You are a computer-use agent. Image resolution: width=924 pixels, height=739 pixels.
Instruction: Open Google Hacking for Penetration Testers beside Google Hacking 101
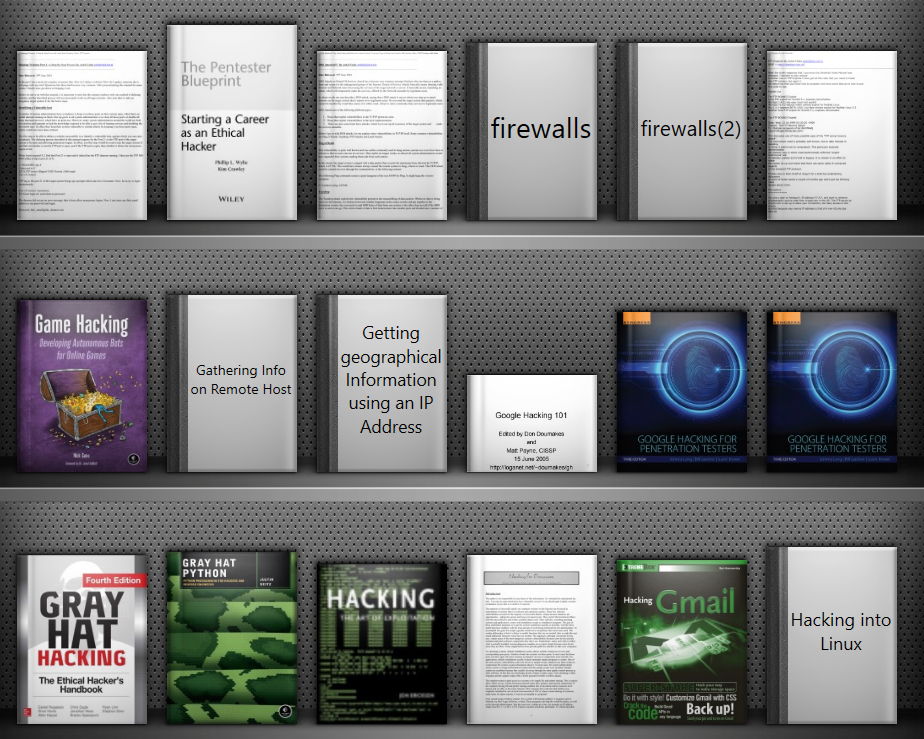(x=682, y=392)
